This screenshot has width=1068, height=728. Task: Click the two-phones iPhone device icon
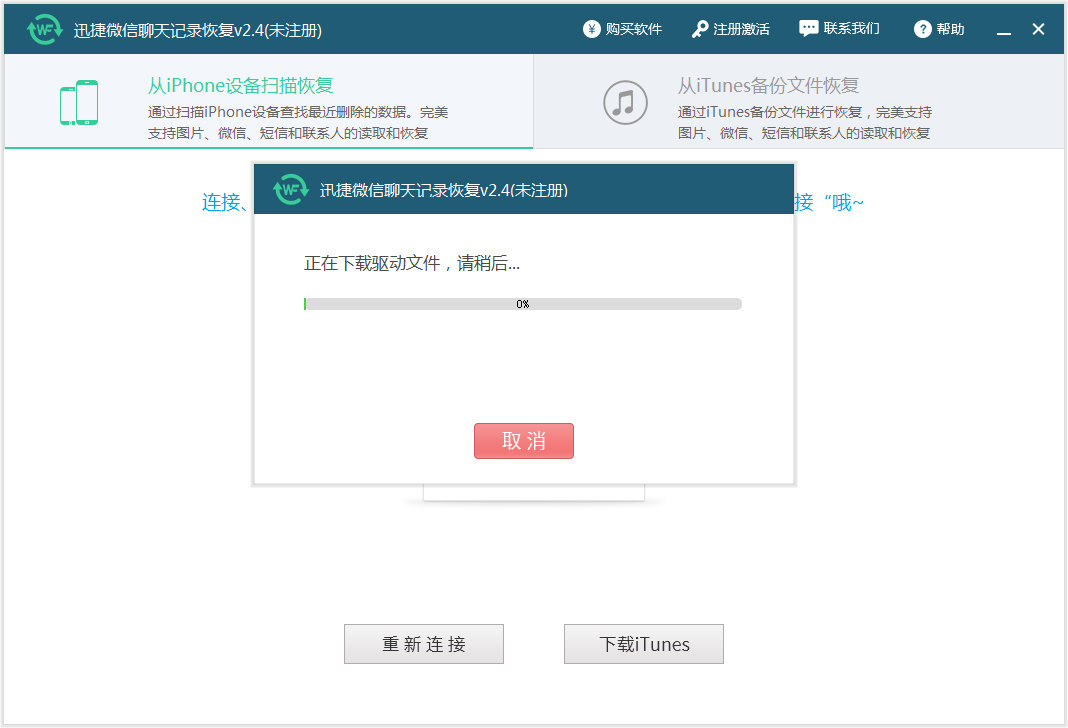[79, 103]
